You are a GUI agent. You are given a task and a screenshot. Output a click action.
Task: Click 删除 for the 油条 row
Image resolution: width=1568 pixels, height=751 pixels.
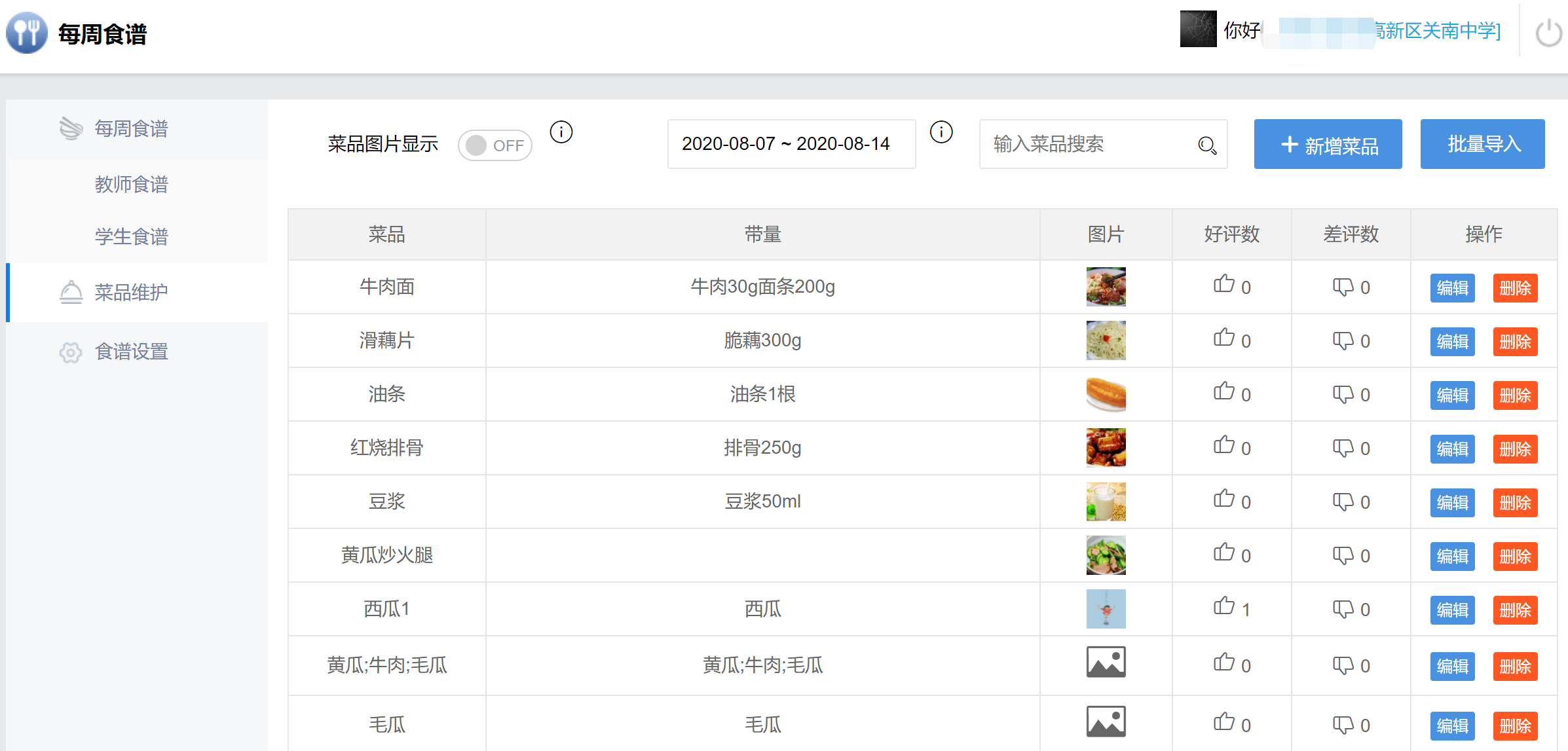(x=1515, y=395)
